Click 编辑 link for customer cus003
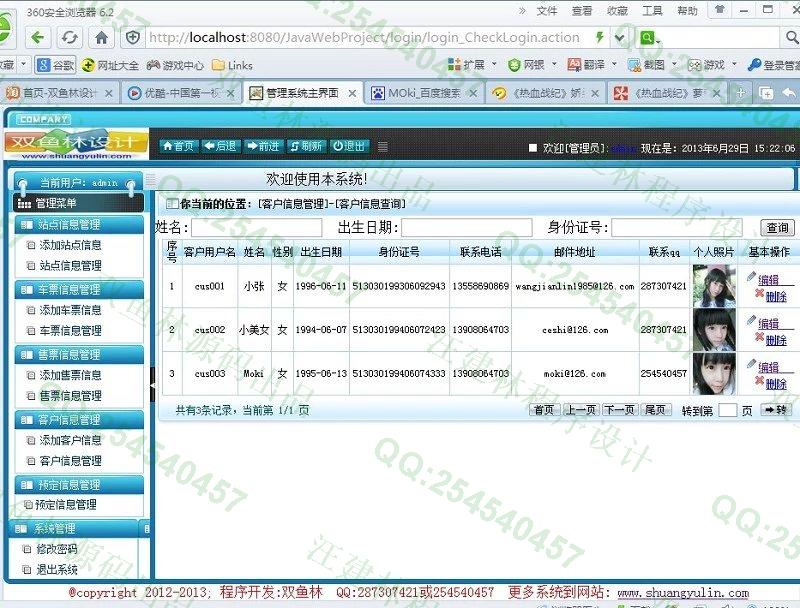 [x=768, y=367]
